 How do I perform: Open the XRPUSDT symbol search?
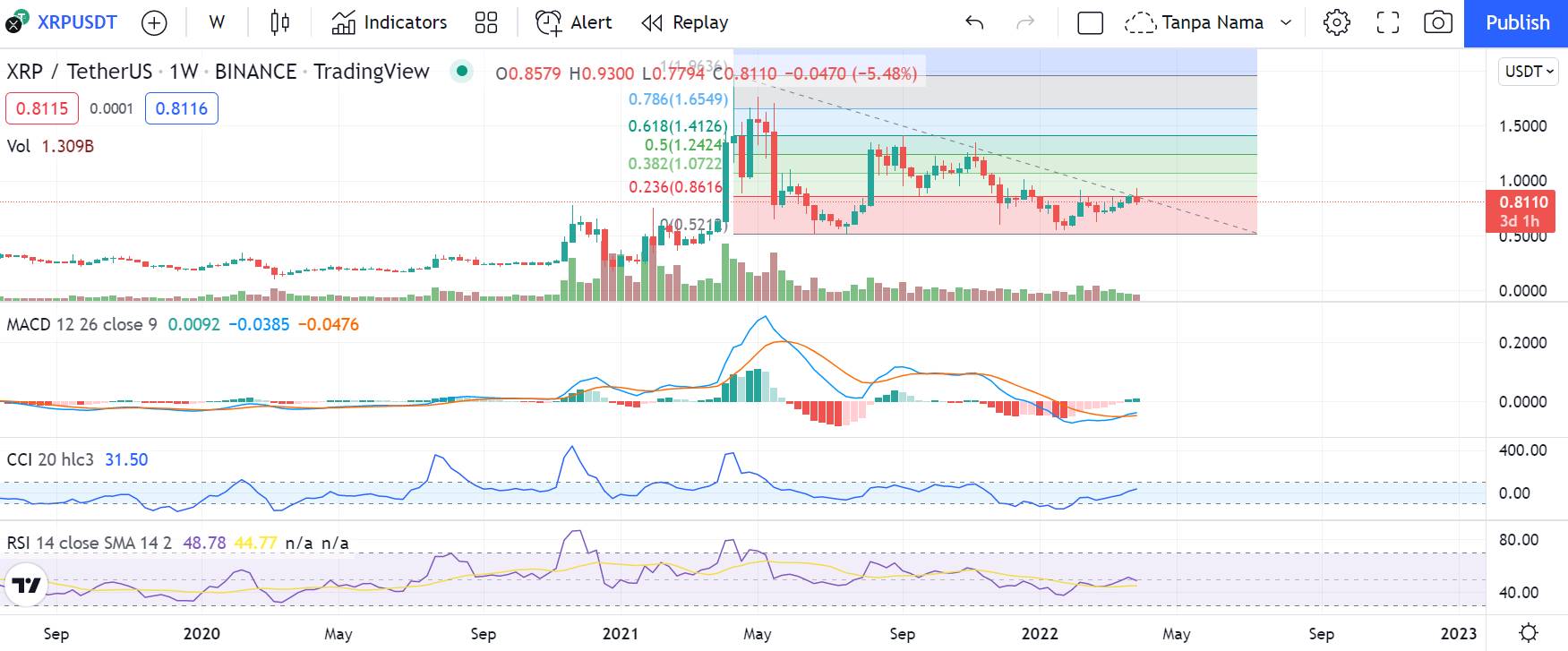click(x=77, y=22)
